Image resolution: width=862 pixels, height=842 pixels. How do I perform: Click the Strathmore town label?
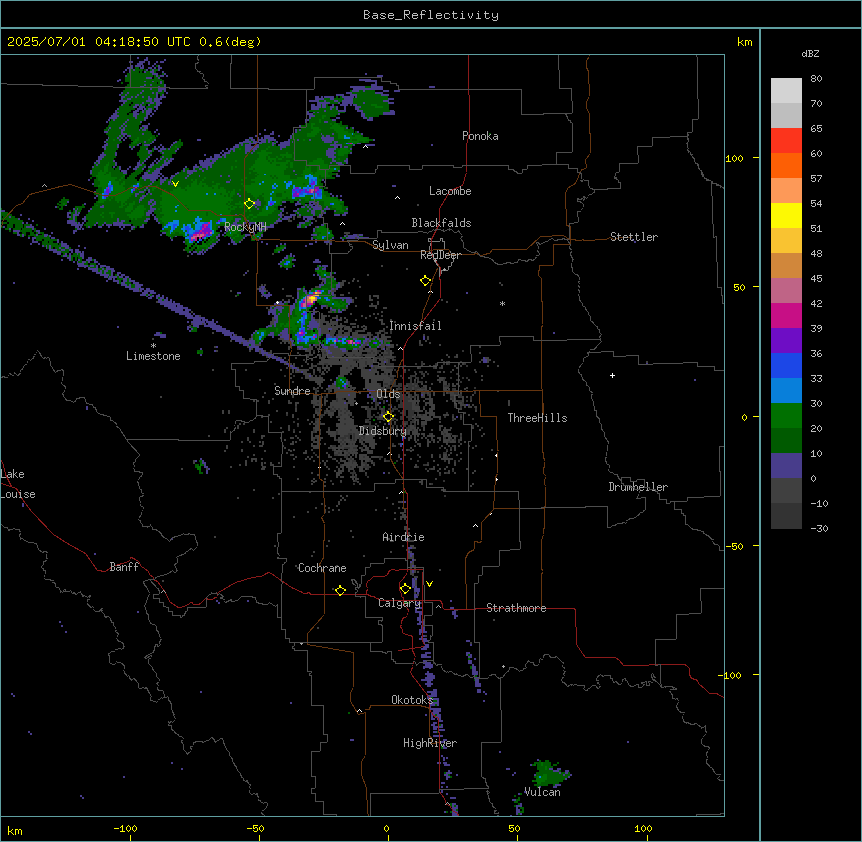pyautogui.click(x=516, y=608)
